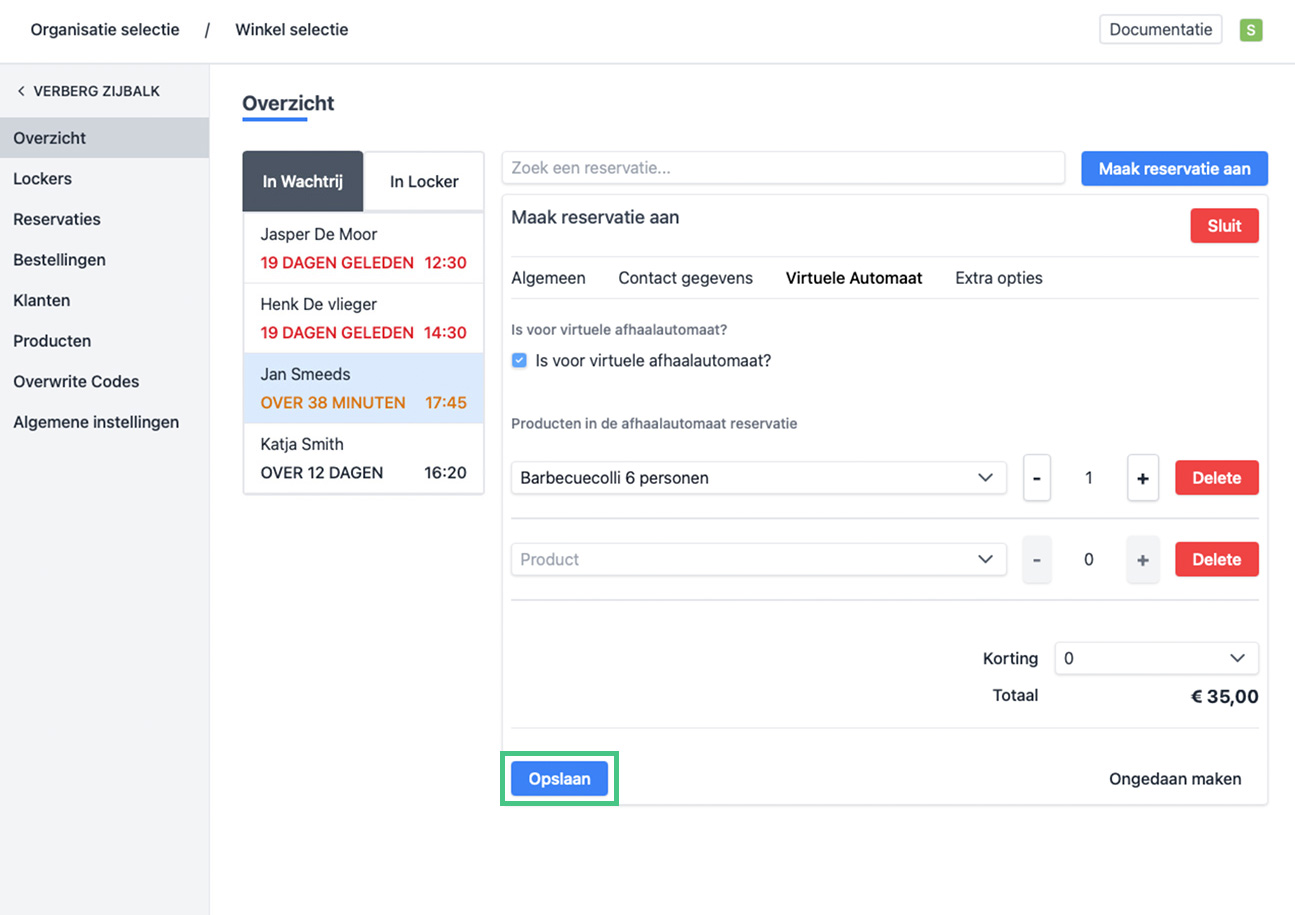Screen dimensions: 1295x915
Task: Click plus button on empty product row
Action: [x=1142, y=560]
